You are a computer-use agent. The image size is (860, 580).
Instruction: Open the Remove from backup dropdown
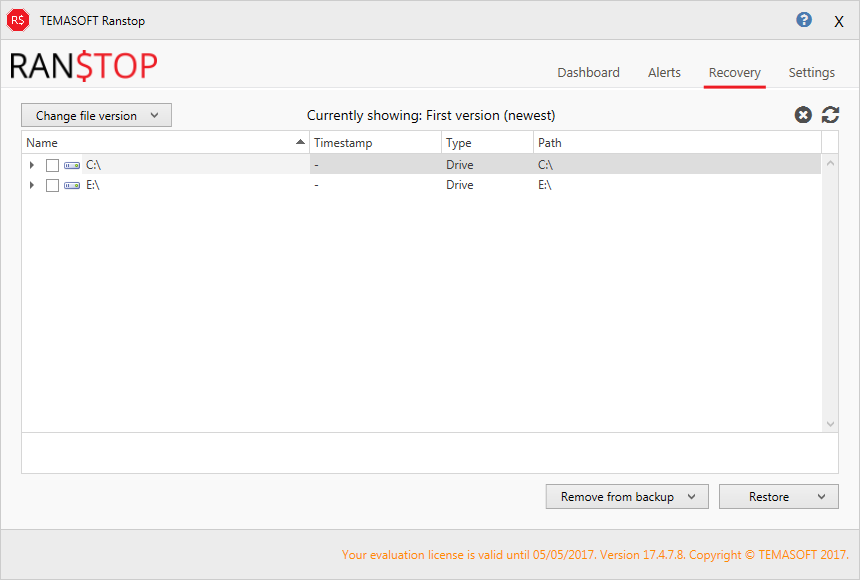pyautogui.click(x=627, y=497)
